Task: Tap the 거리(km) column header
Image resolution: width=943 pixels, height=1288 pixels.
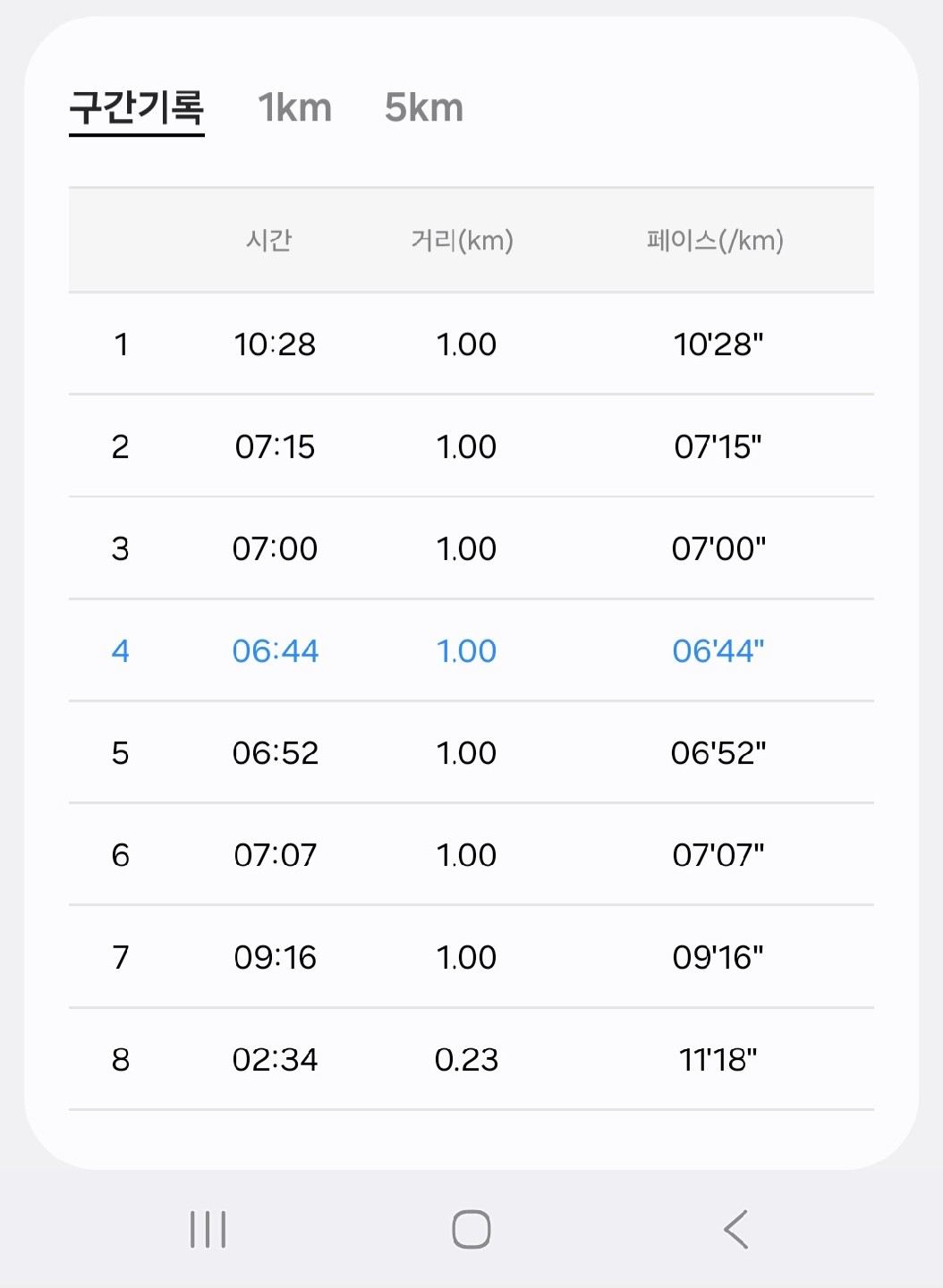Action: [462, 241]
